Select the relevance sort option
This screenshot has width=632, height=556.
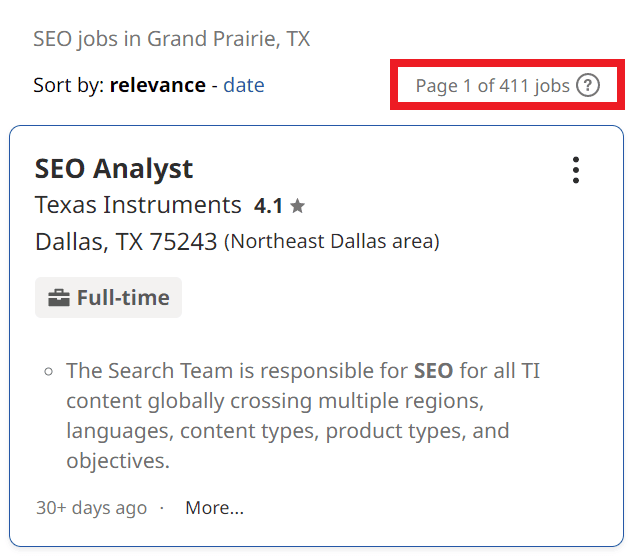pyautogui.click(x=158, y=85)
